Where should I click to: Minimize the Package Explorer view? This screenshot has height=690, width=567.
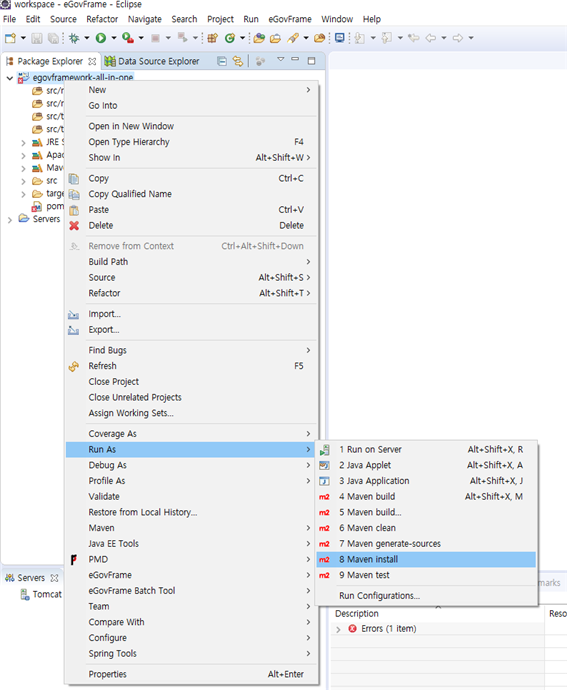coord(295,59)
